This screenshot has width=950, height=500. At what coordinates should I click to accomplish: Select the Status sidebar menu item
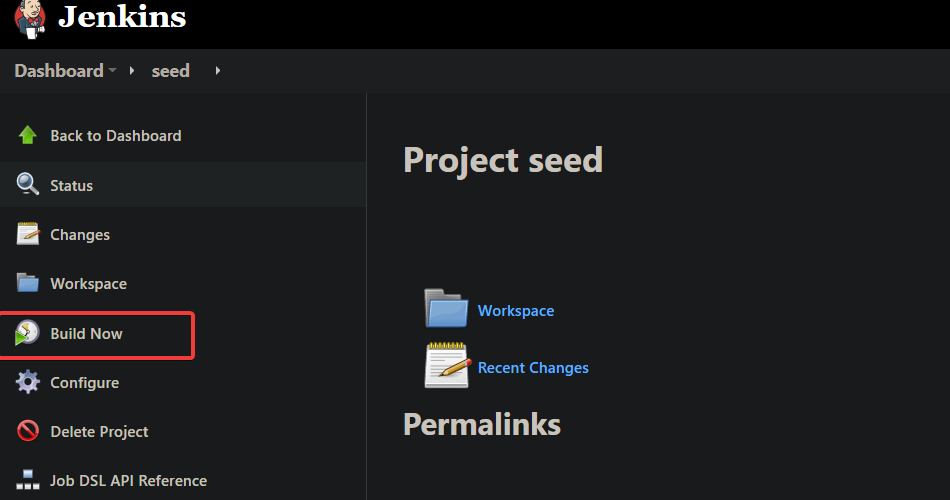(x=183, y=184)
